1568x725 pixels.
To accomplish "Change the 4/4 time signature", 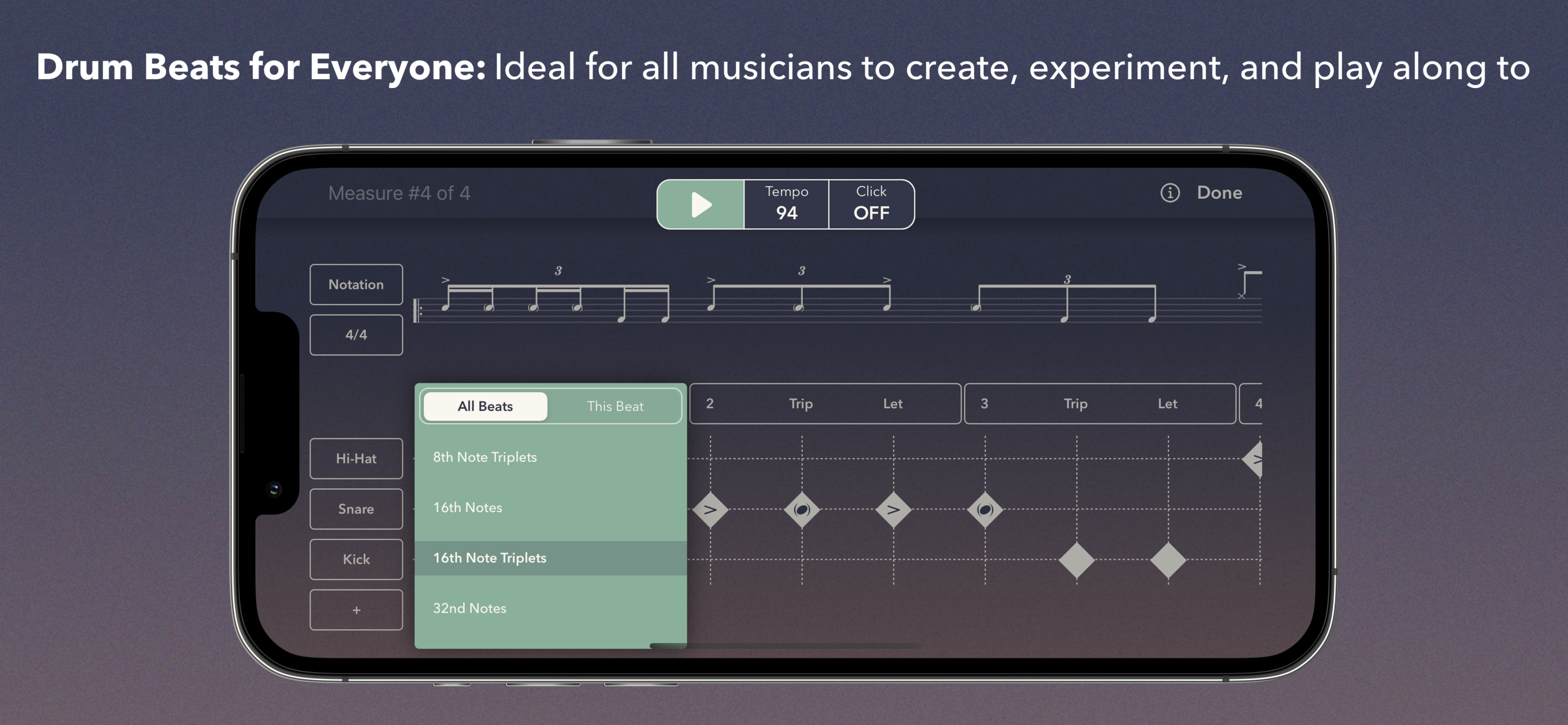I will pyautogui.click(x=356, y=335).
